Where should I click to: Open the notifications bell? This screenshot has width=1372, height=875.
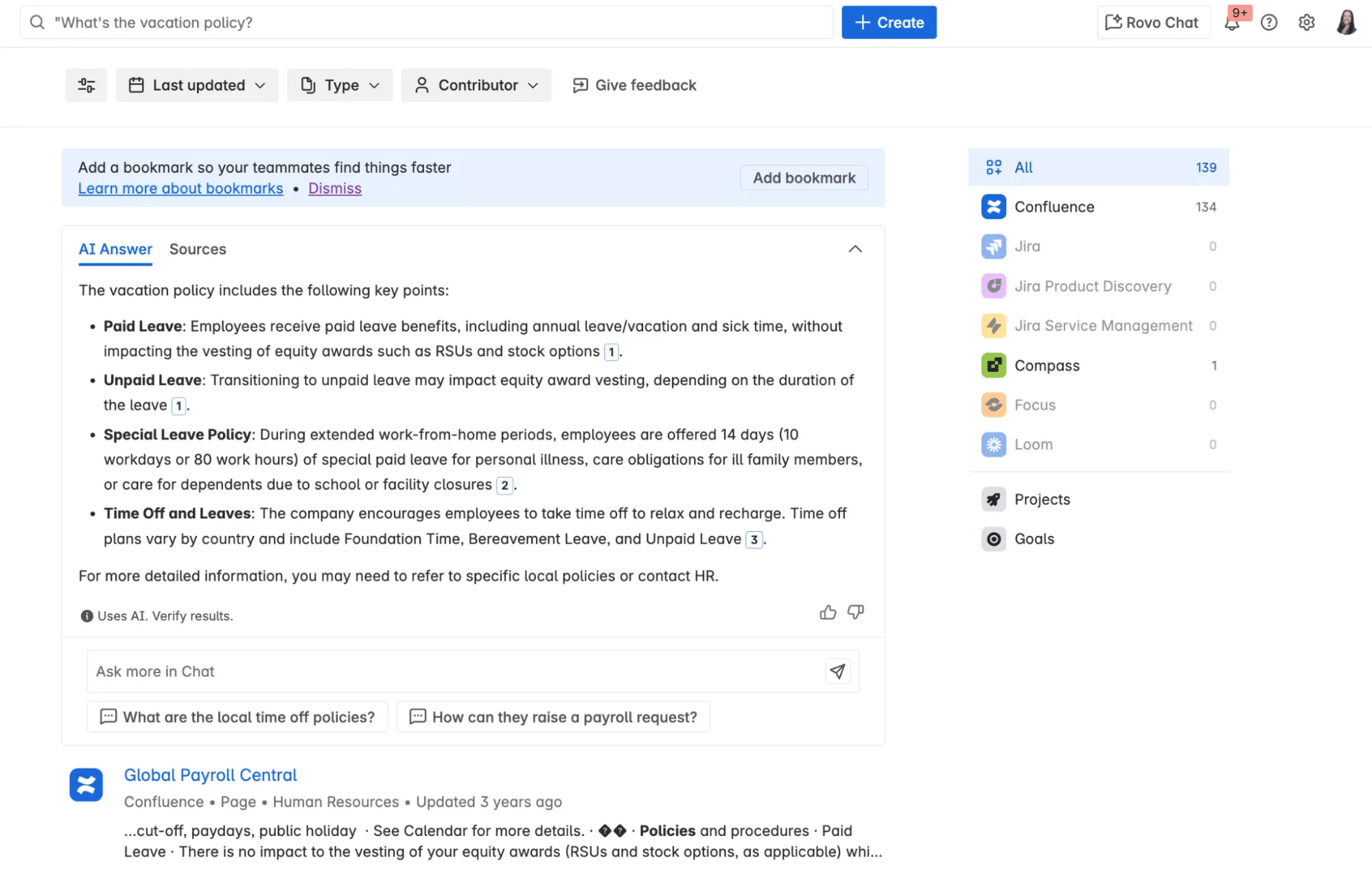(x=1232, y=23)
